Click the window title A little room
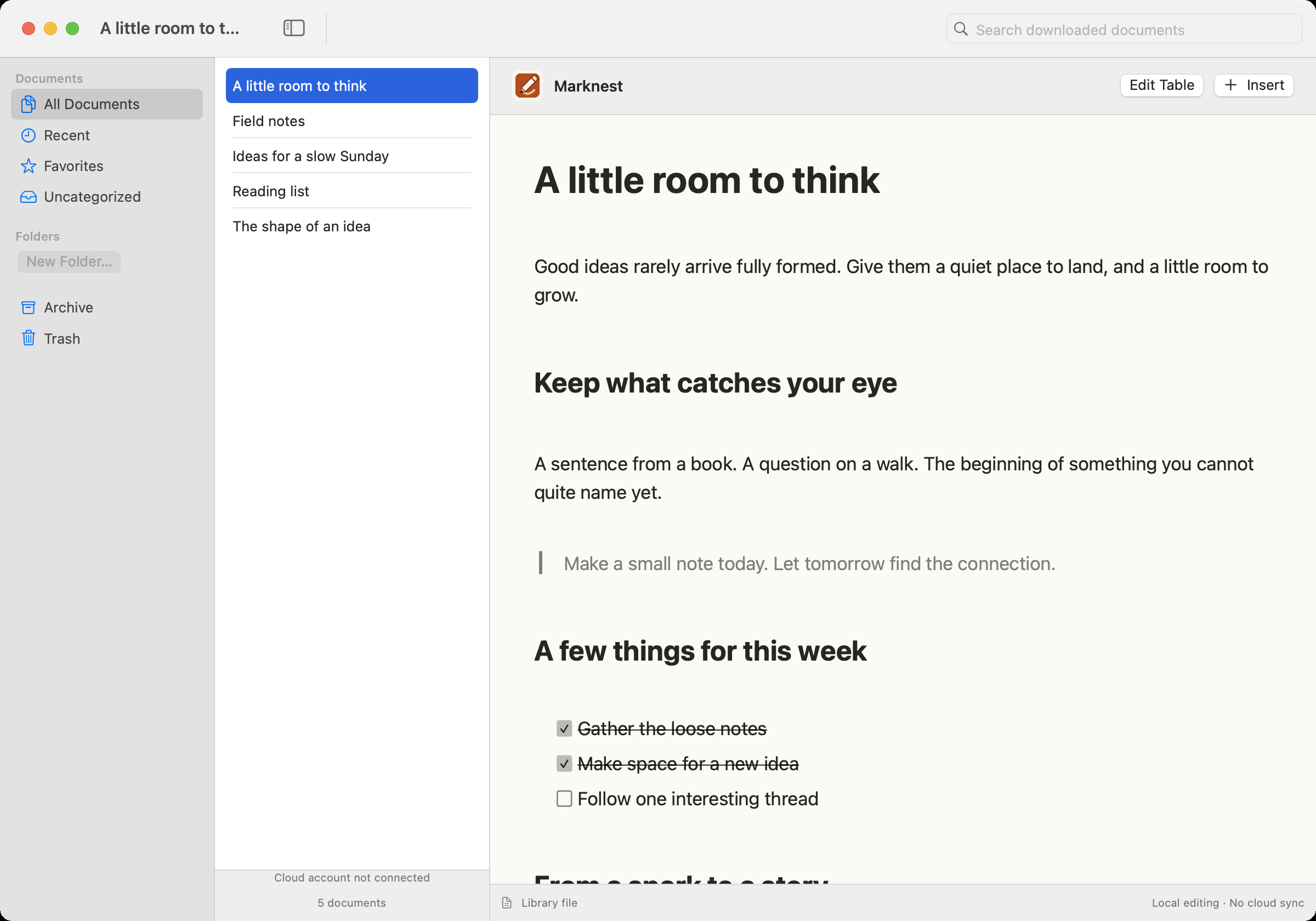The width and height of the screenshot is (1316, 921). tap(169, 28)
